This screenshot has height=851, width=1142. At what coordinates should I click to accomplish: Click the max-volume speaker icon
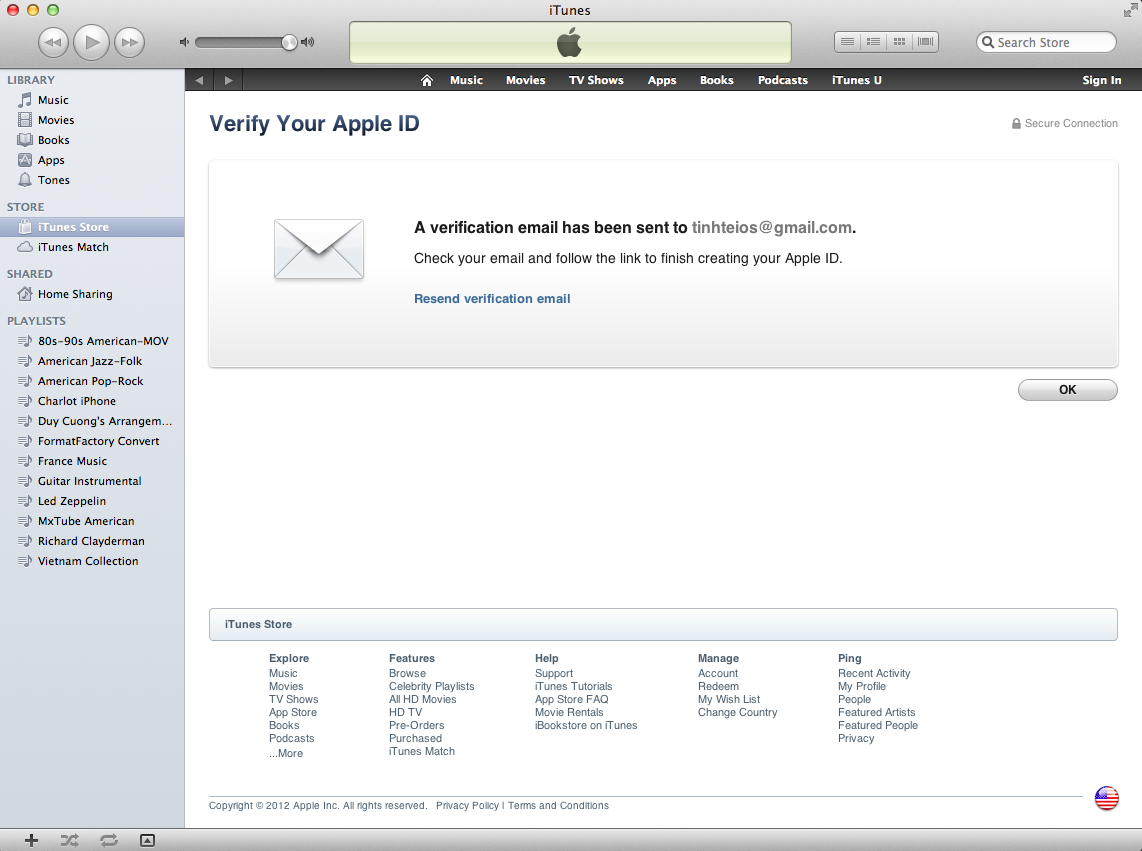tap(307, 42)
